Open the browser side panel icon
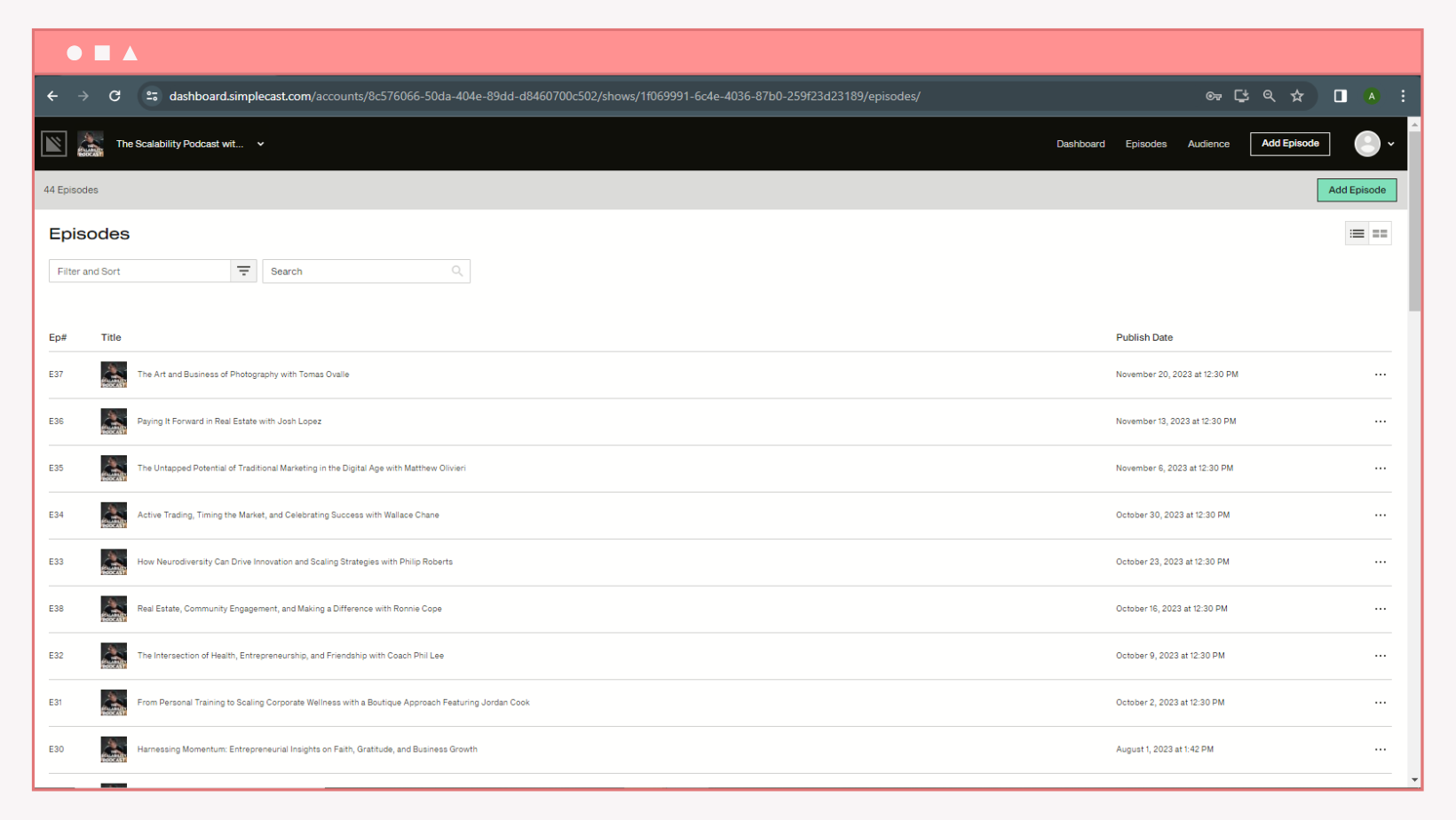Image resolution: width=1456 pixels, height=820 pixels. tap(1341, 96)
